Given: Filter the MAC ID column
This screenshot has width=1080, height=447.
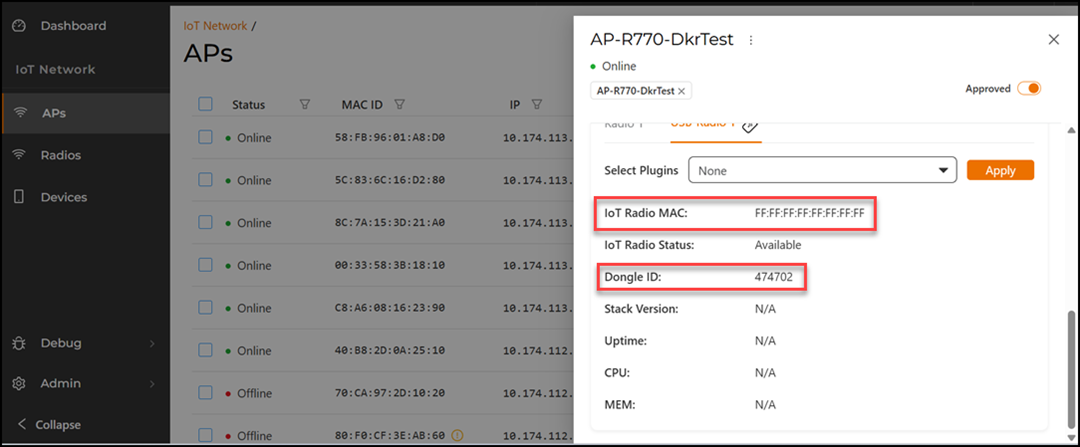Looking at the screenshot, I should (399, 105).
